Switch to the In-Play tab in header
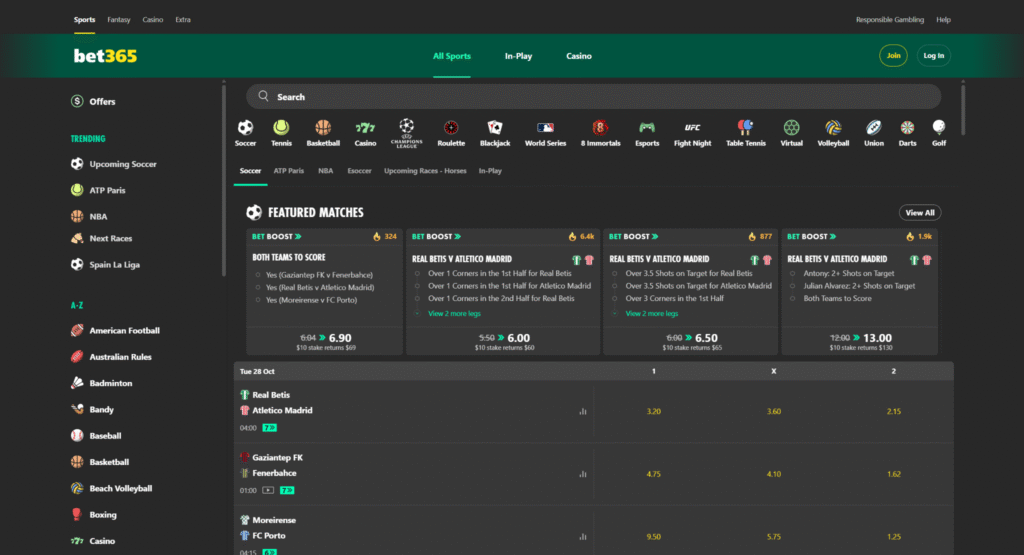The width and height of the screenshot is (1024, 555). click(x=518, y=56)
